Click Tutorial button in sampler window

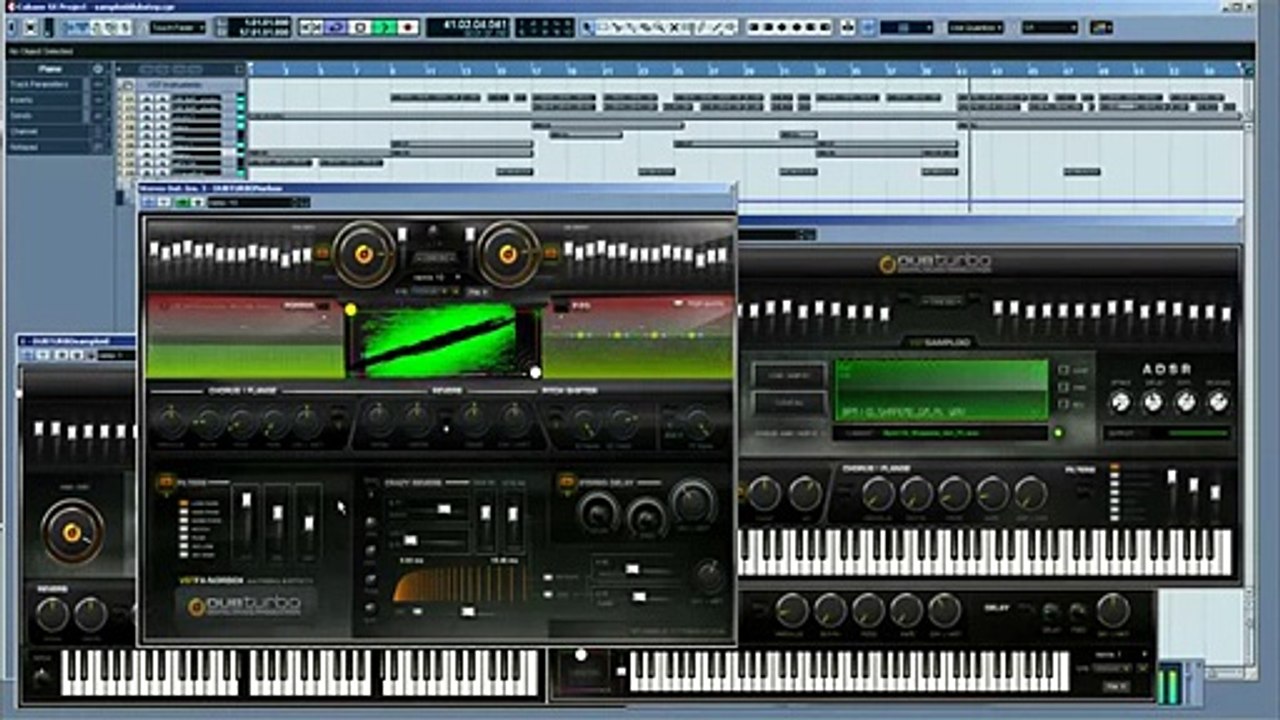click(789, 403)
